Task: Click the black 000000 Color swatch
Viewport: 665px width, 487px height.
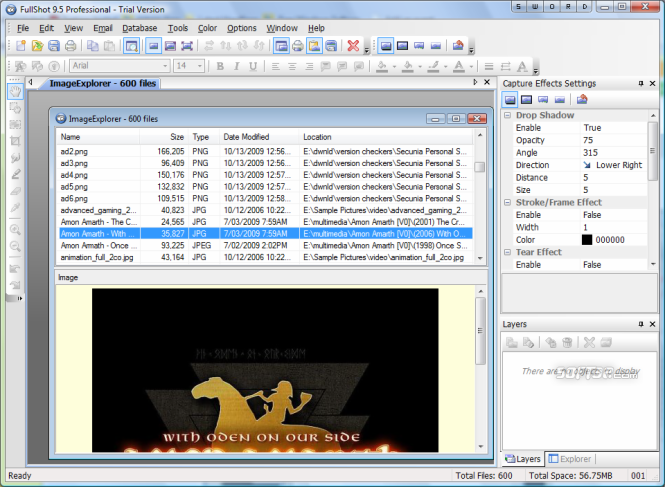Action: (587, 240)
